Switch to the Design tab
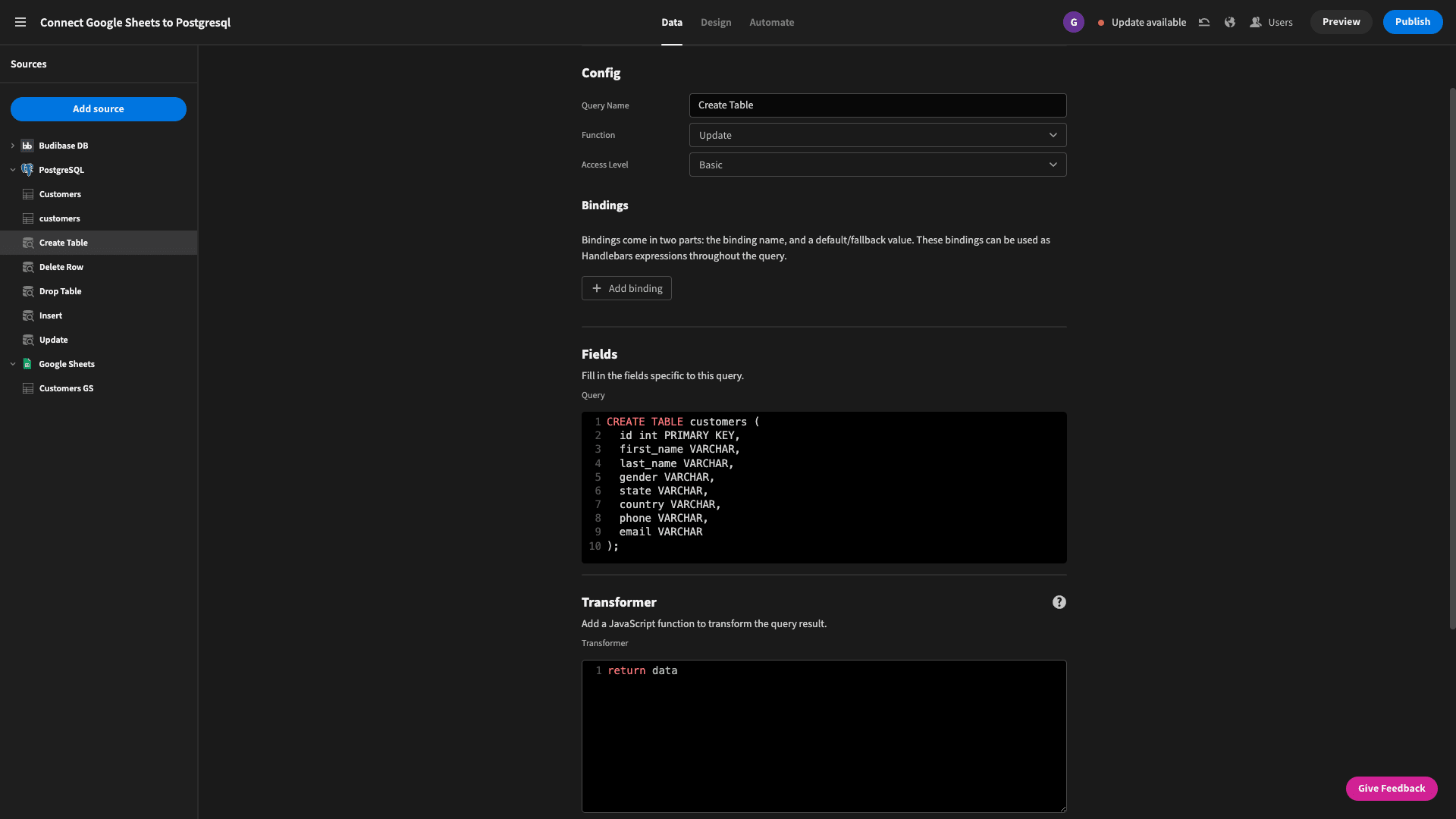The image size is (1456, 819). pos(715,23)
